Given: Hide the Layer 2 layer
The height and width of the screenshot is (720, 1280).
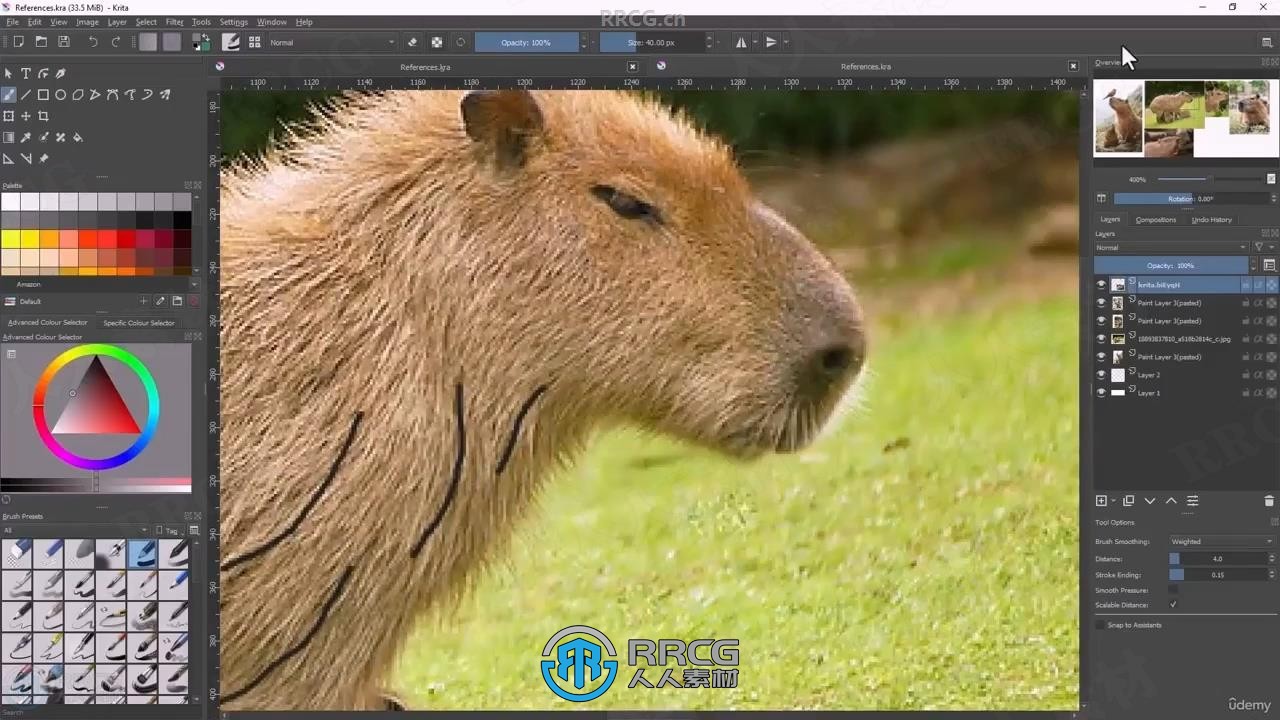Looking at the screenshot, I should click(x=1101, y=375).
